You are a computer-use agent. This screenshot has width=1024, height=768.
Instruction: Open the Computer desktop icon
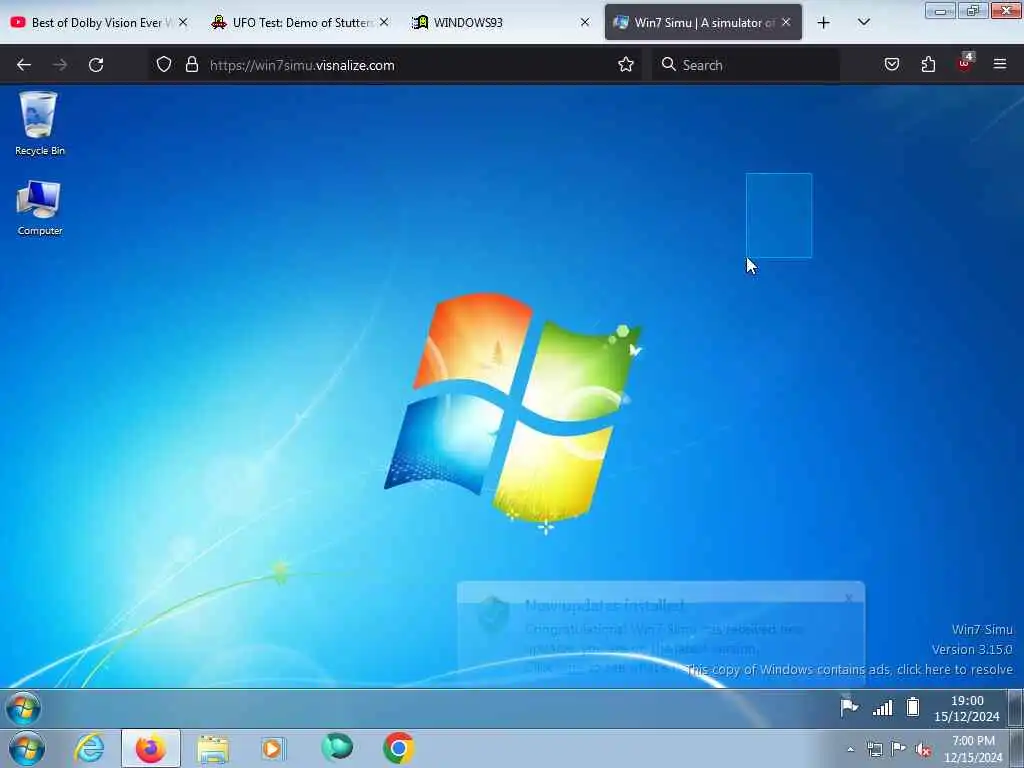[39, 208]
